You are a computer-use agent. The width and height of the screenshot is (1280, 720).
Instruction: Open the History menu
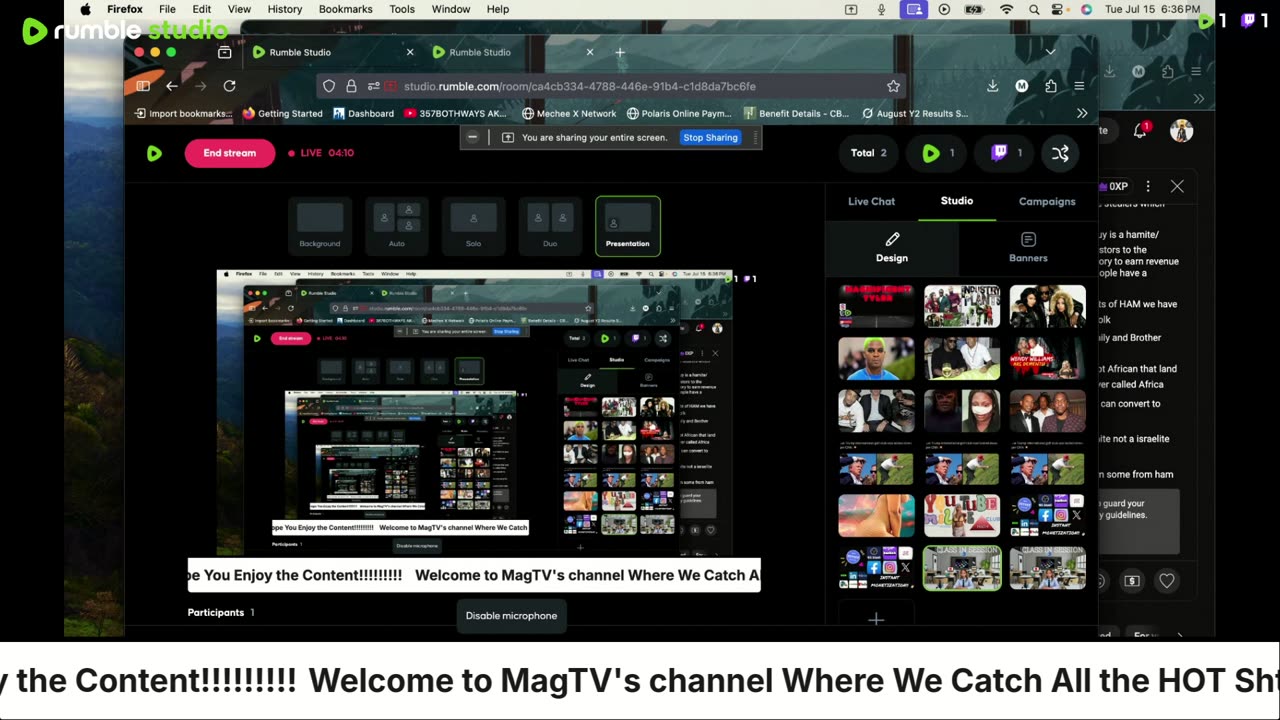[285, 9]
